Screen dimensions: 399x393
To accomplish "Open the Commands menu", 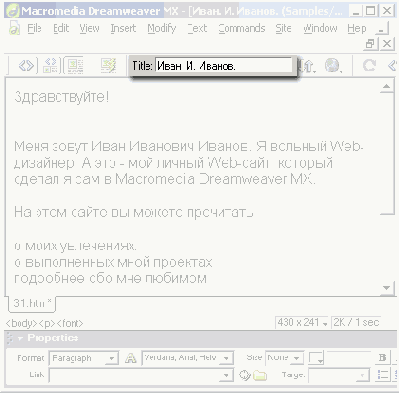I will 242,28.
